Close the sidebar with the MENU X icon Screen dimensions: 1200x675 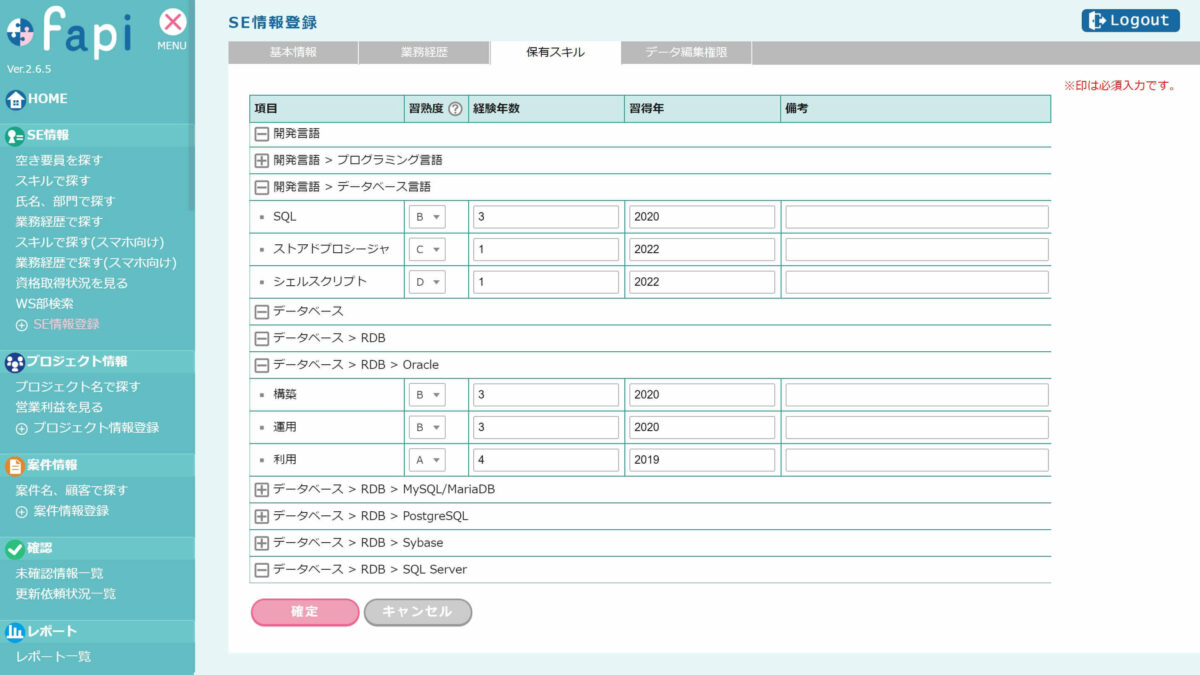pyautogui.click(x=172, y=23)
